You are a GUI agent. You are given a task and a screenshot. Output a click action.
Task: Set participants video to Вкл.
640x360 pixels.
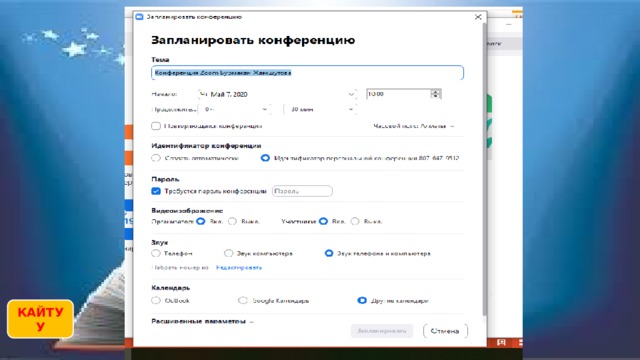click(x=323, y=221)
